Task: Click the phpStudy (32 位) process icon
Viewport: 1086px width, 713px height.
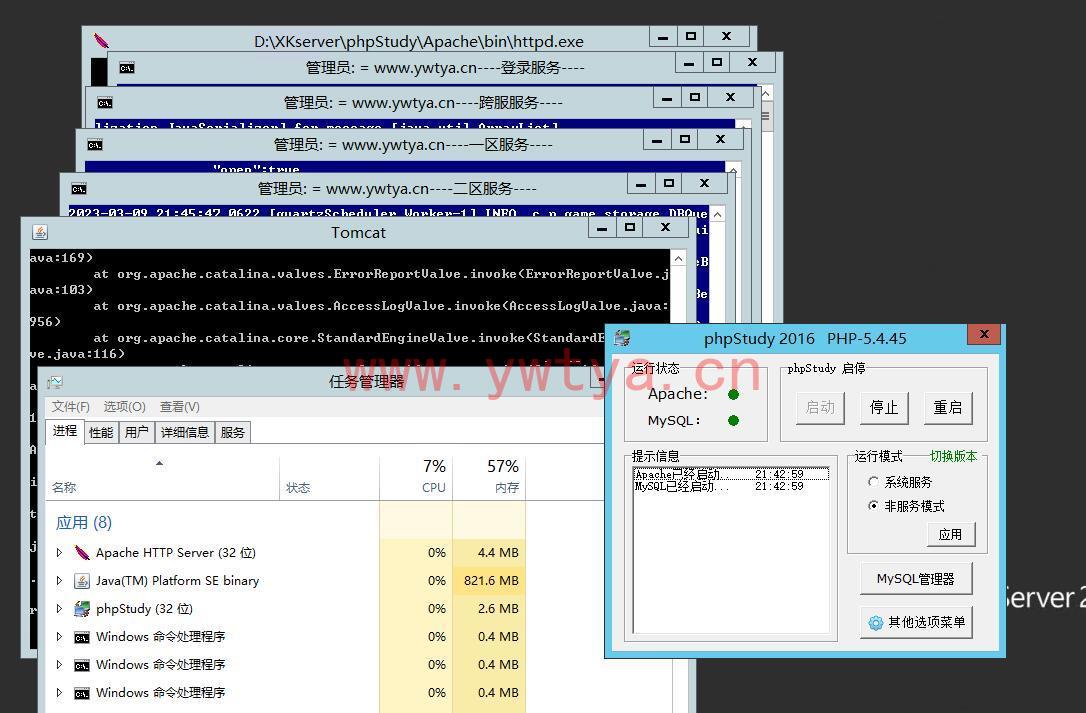Action: click(x=82, y=608)
